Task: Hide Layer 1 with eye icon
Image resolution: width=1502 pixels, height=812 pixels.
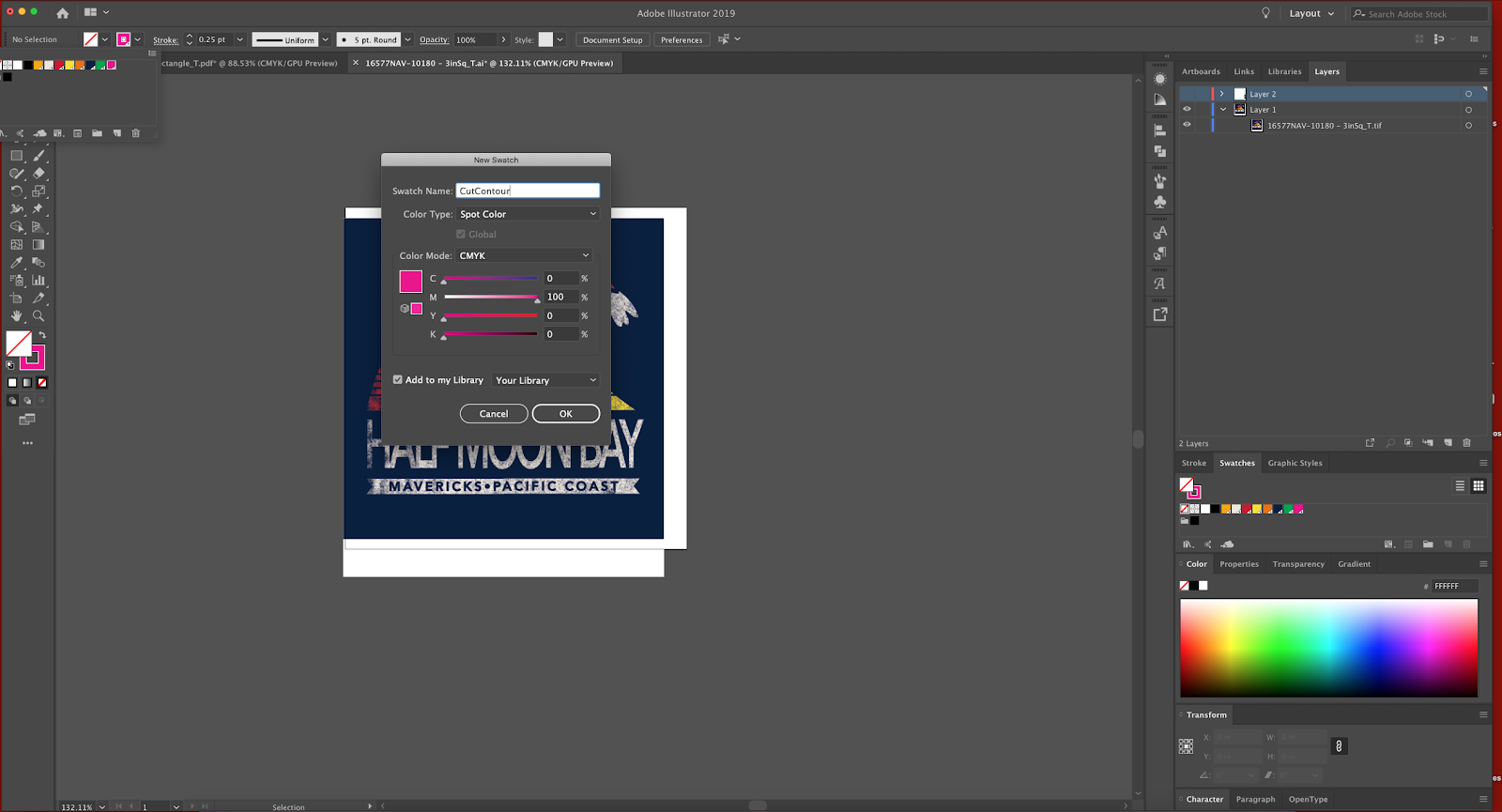Action: point(1187,109)
